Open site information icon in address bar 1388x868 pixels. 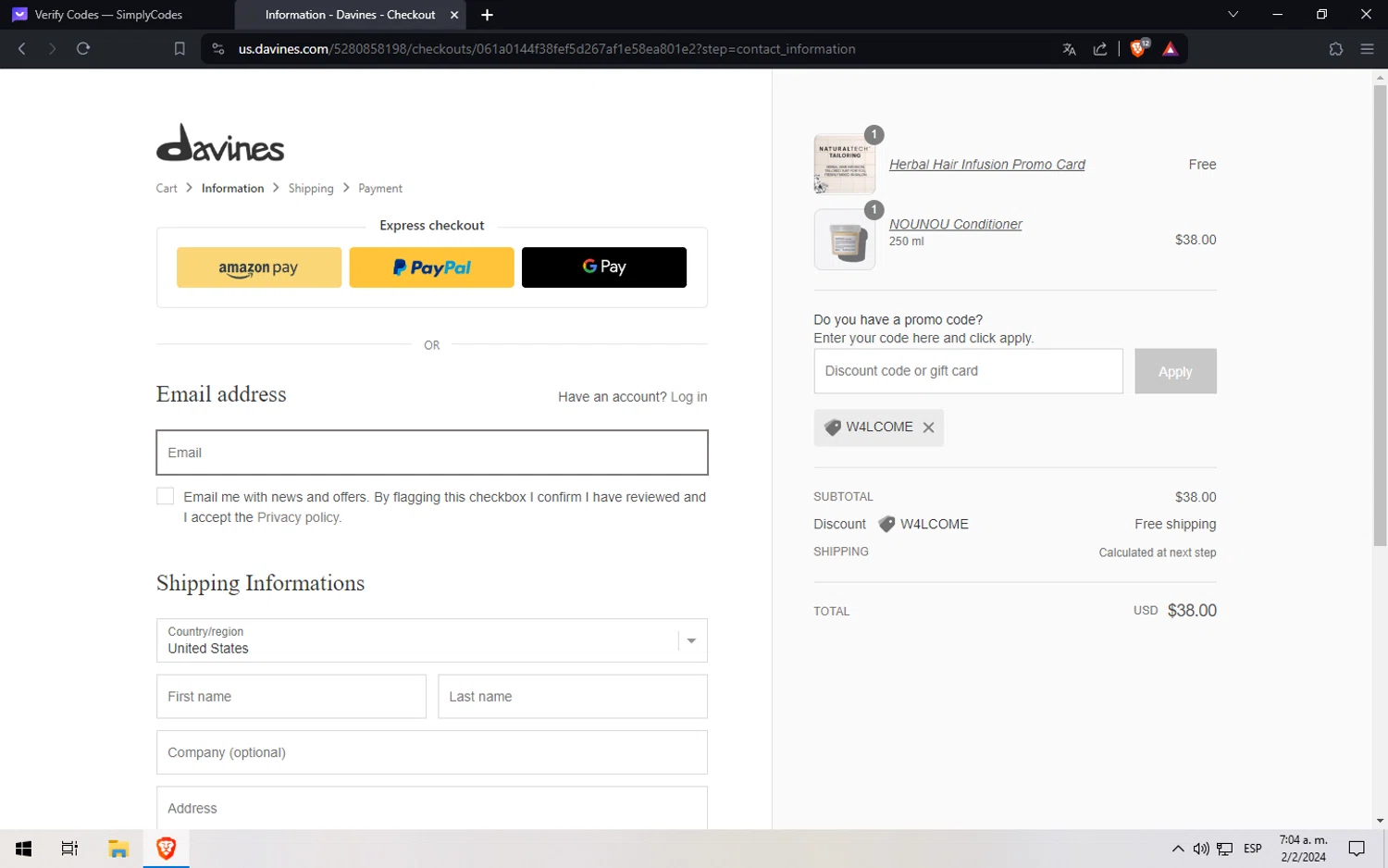pyautogui.click(x=218, y=49)
